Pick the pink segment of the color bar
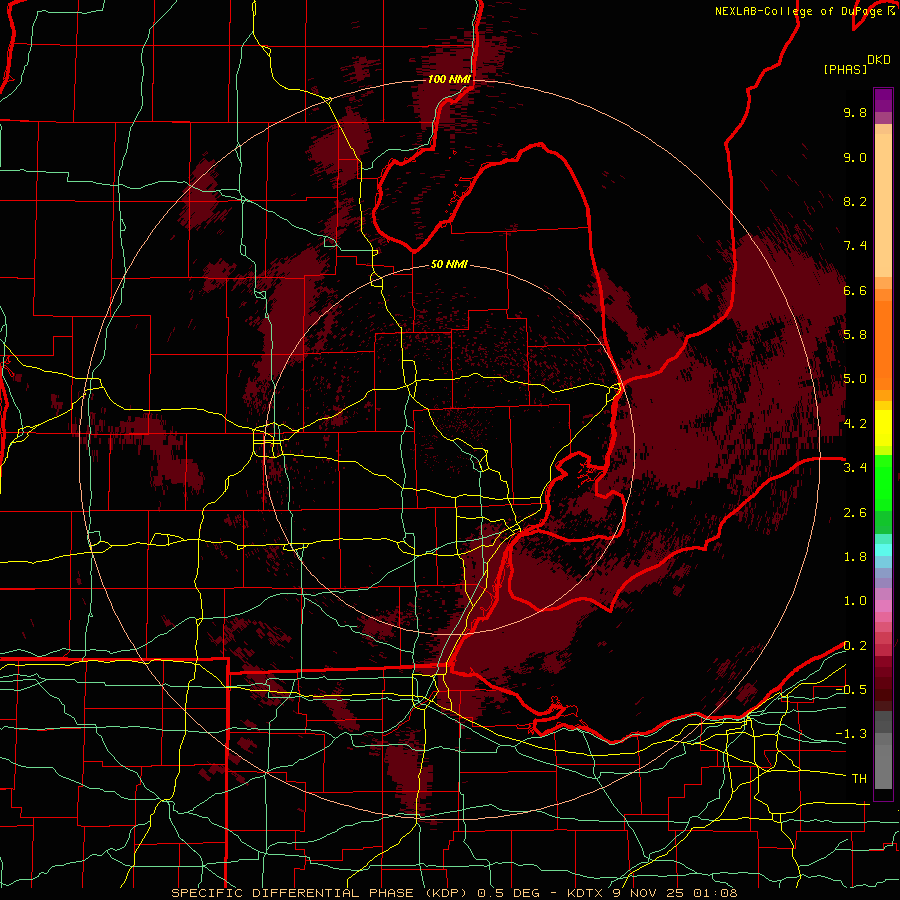 (883, 606)
